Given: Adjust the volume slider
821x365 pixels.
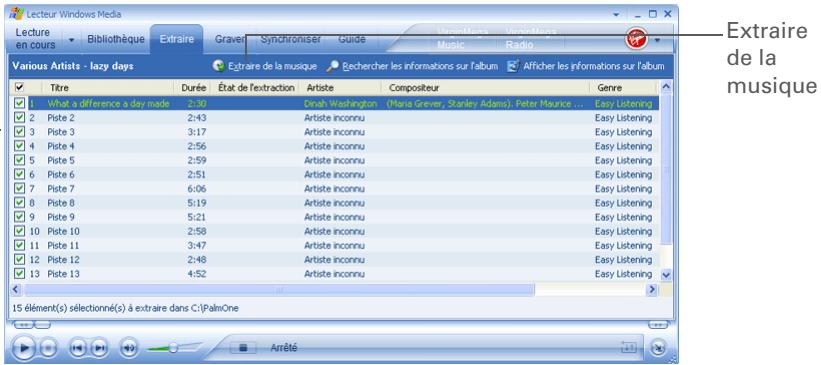Looking at the screenshot, I should click(x=174, y=347).
